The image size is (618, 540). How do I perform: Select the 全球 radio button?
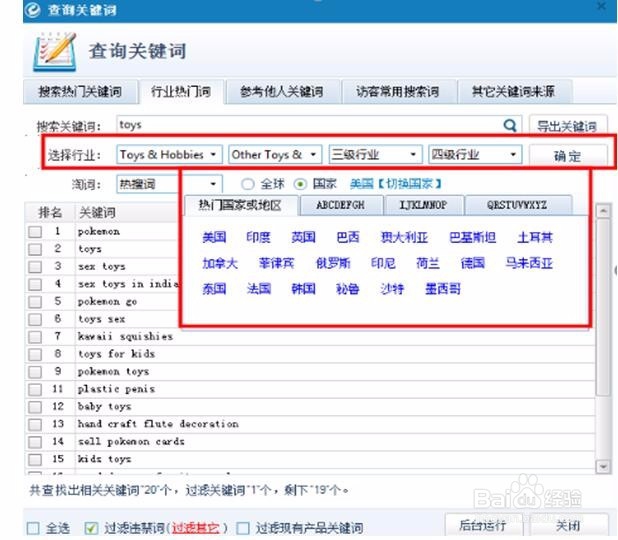click(248, 184)
